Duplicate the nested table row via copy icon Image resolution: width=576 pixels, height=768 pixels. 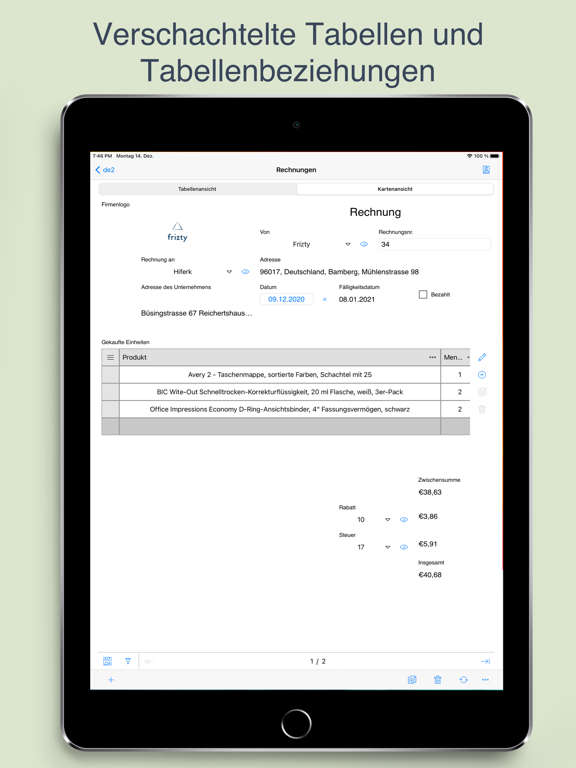(482, 392)
